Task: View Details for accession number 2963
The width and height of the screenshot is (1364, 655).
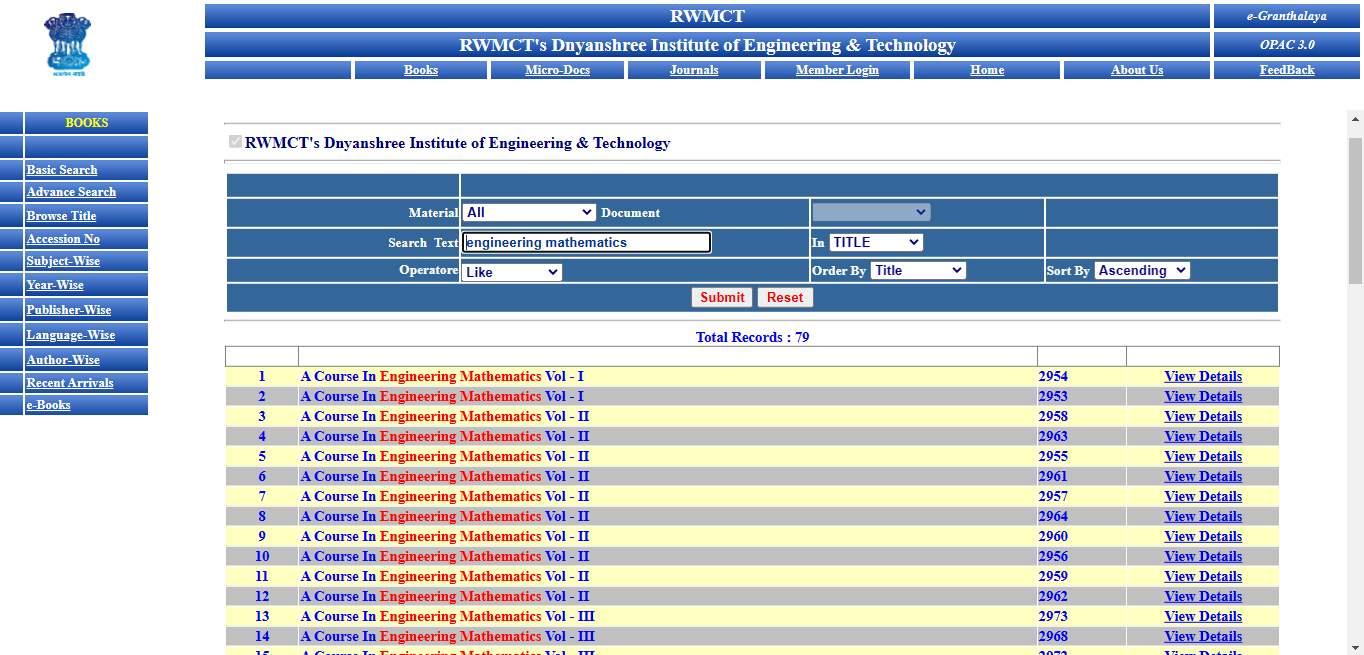Action: [x=1203, y=437]
